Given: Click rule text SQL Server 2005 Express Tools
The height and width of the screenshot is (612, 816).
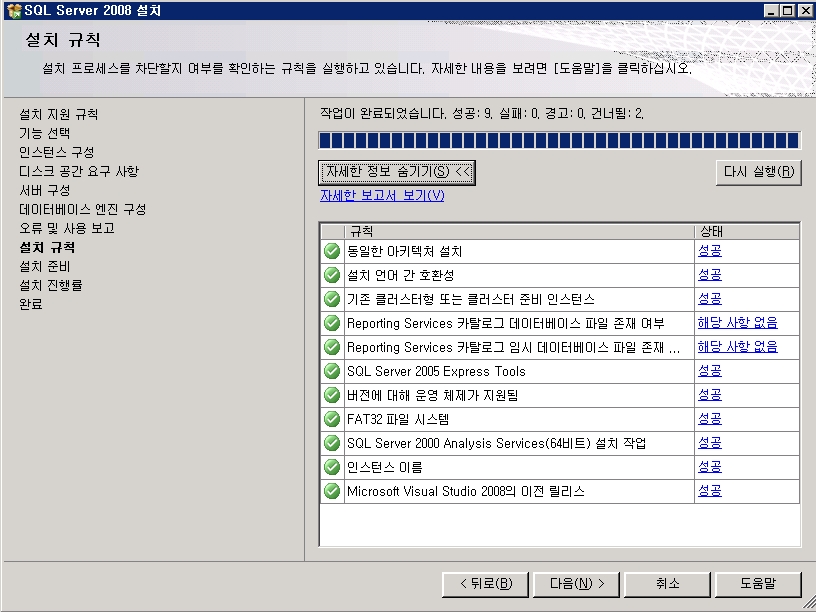Looking at the screenshot, I should (x=436, y=371).
